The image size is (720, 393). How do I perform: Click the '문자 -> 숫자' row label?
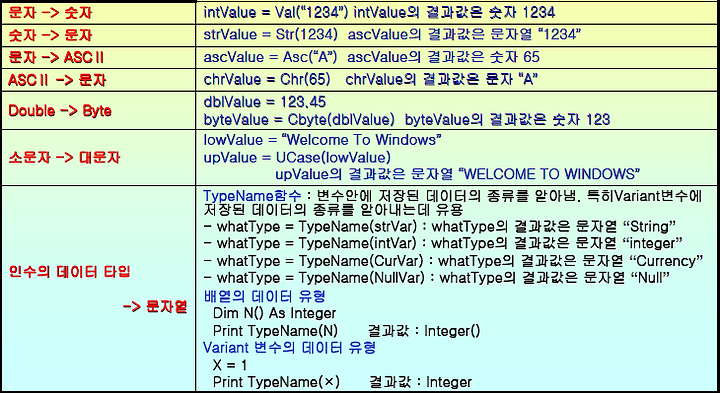[50, 13]
